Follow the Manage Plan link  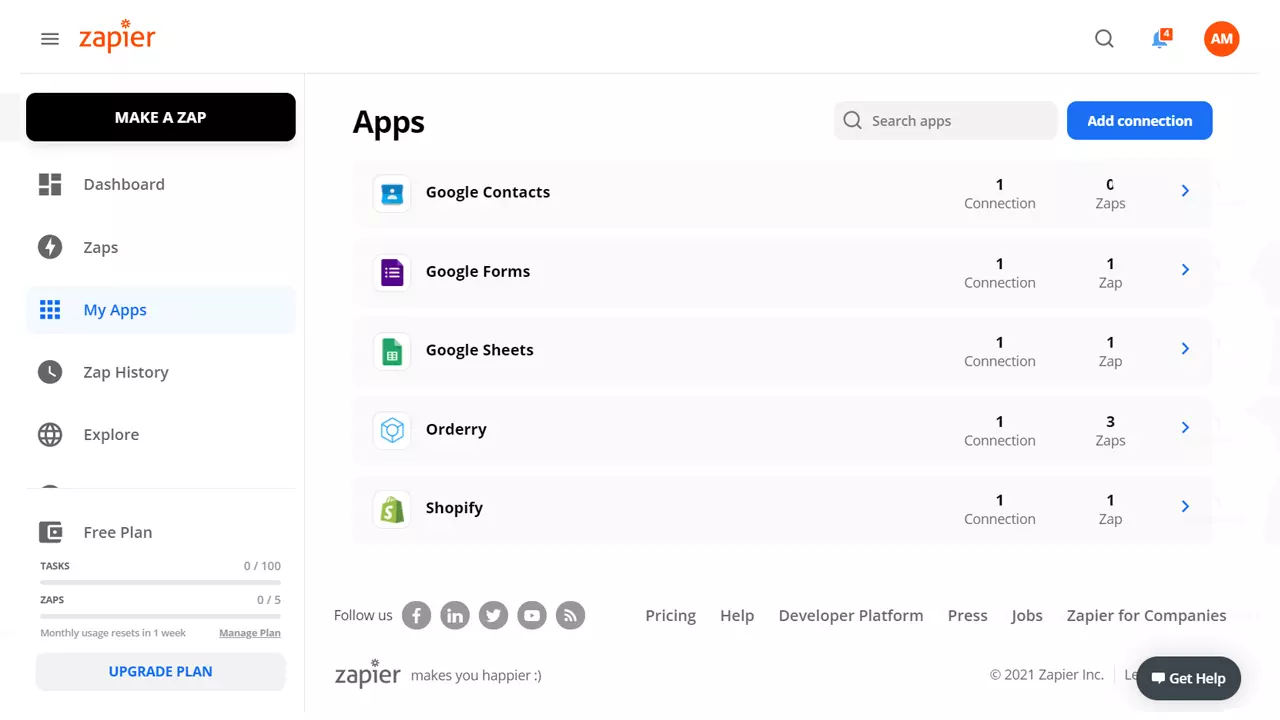point(250,633)
